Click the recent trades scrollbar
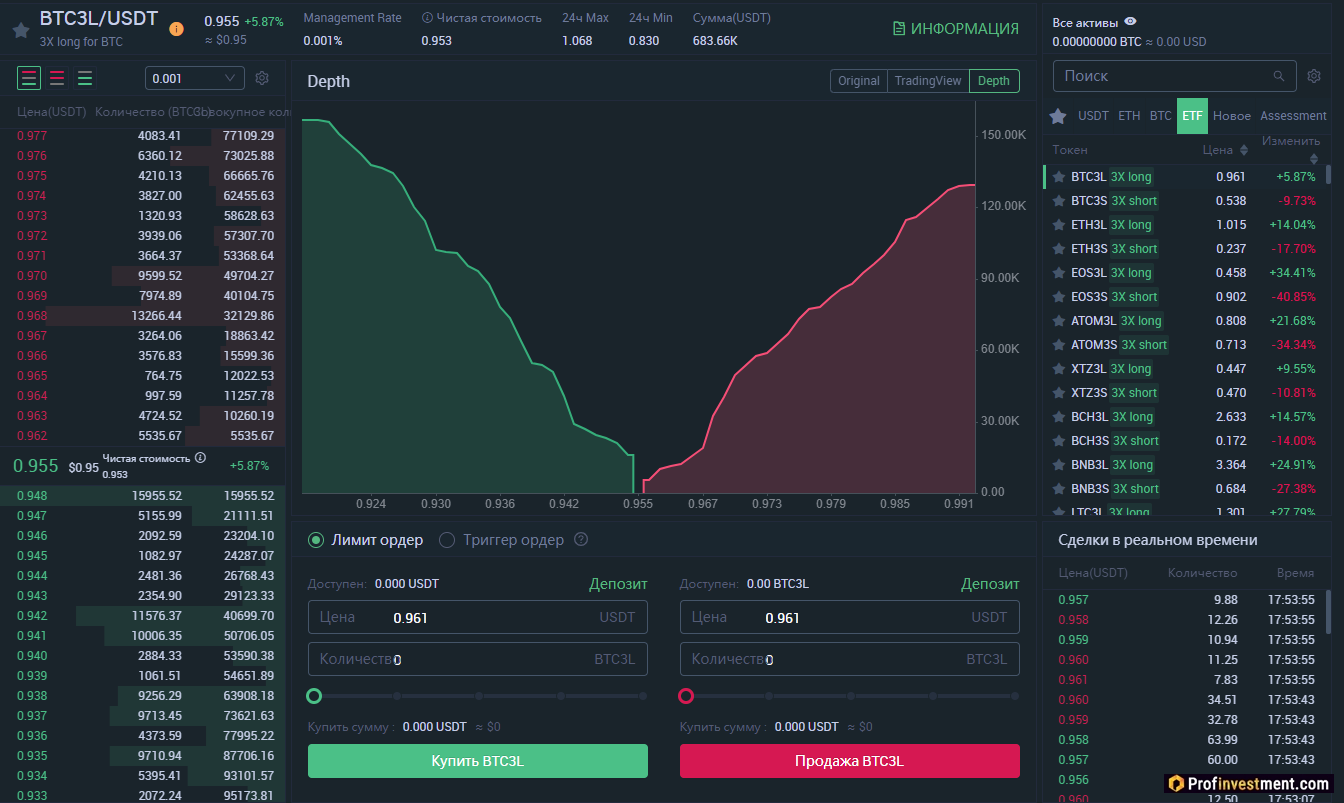Screen dimensions: 1344x803 click(1329, 612)
